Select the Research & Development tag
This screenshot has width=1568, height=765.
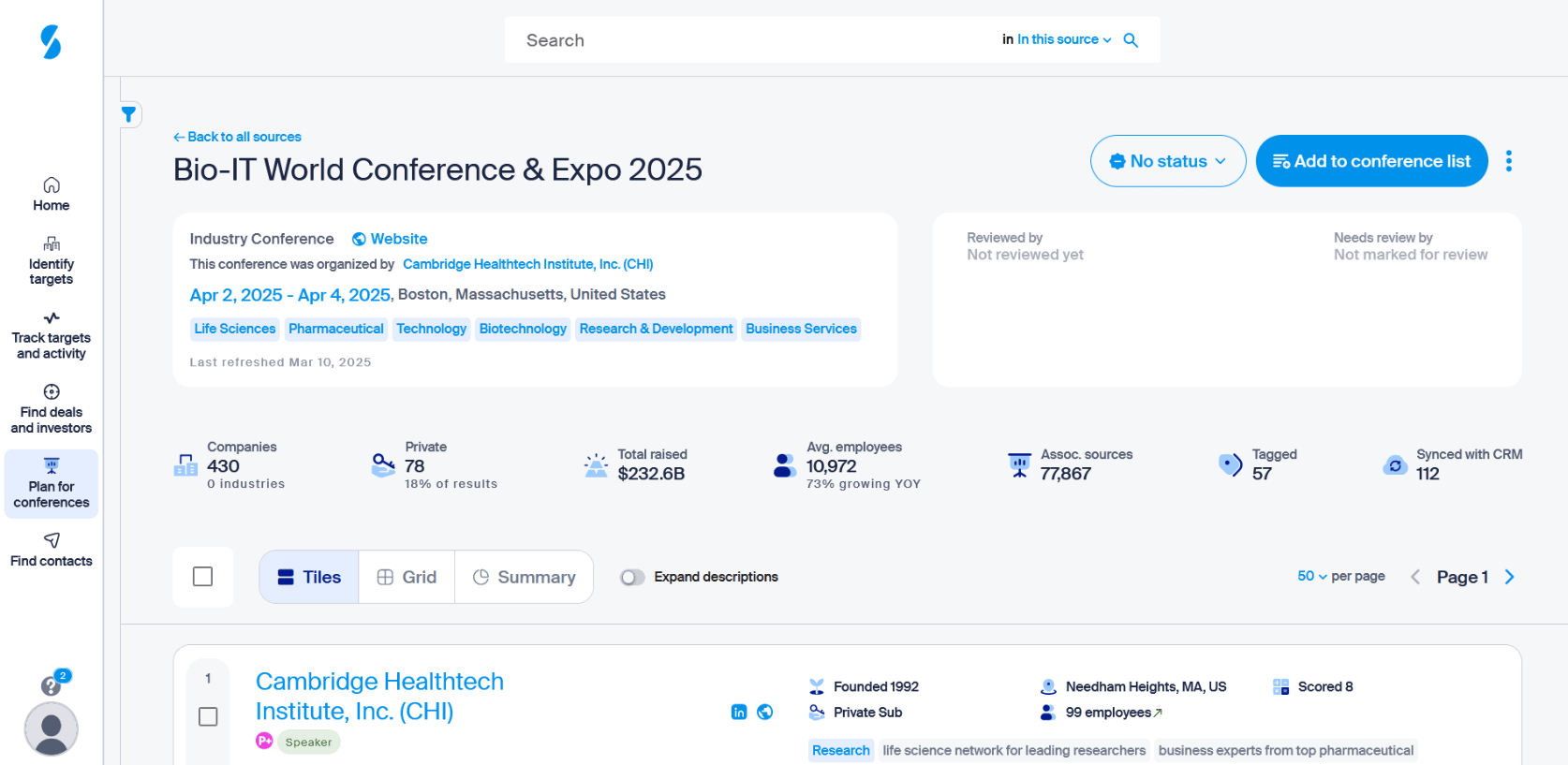point(656,329)
